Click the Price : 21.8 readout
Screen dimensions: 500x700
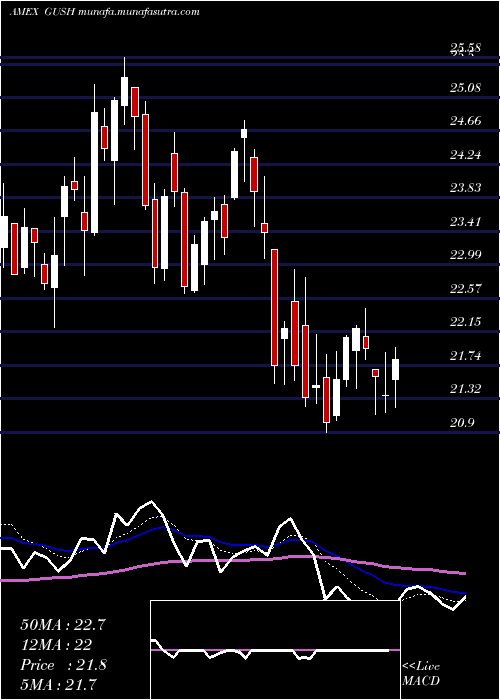pos(63,665)
